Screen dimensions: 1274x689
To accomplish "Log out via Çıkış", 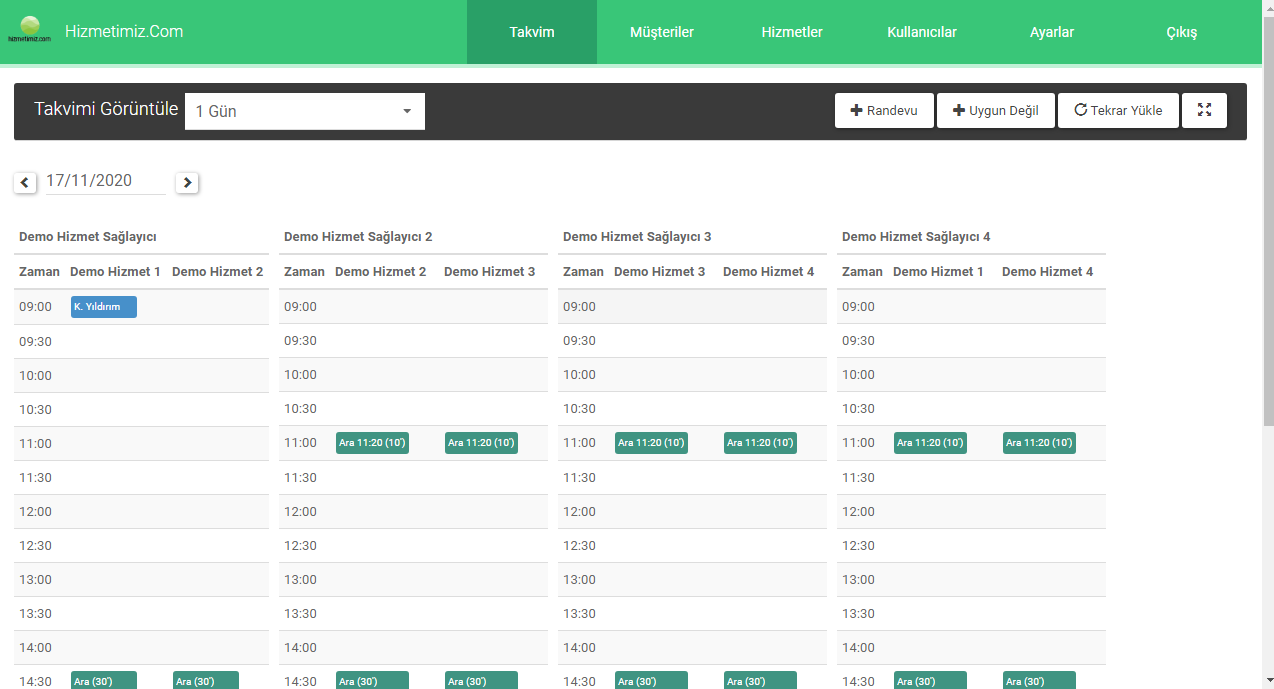I will [x=1181, y=32].
